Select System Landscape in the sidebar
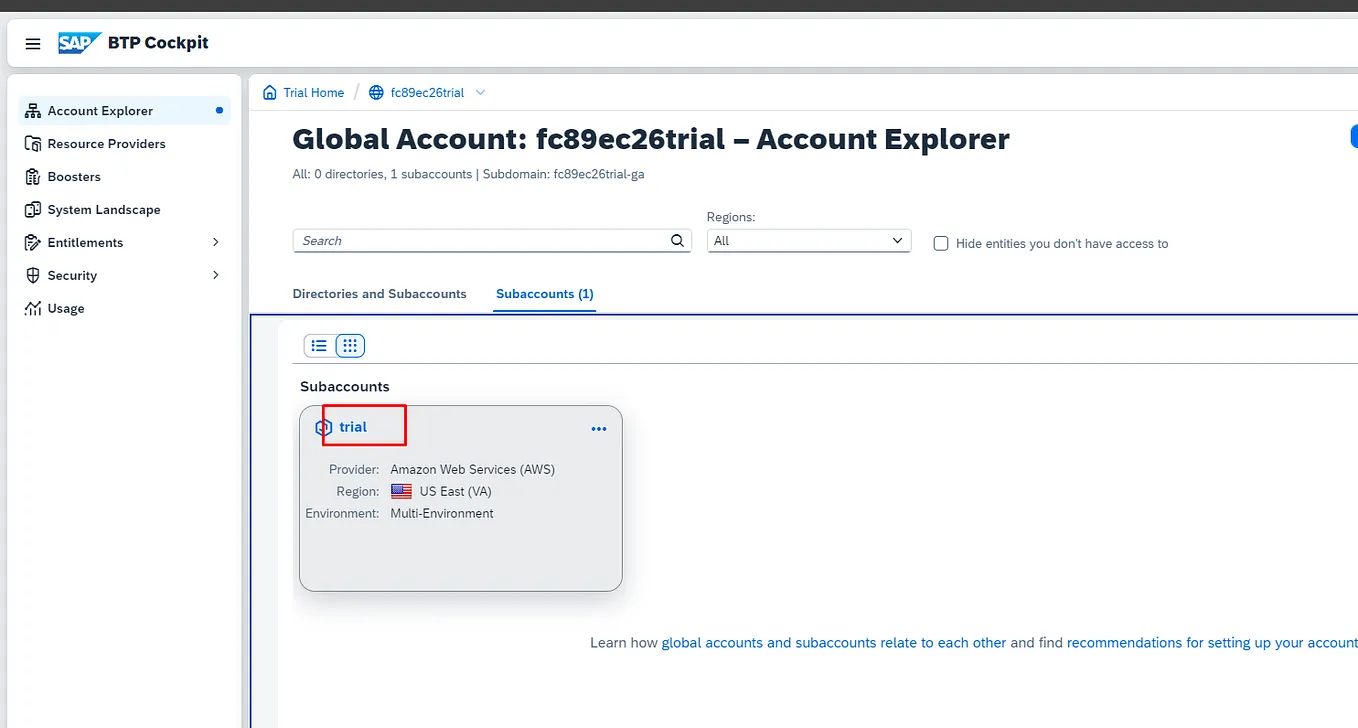Screen dimensions: 1358x728 pos(125,210)
